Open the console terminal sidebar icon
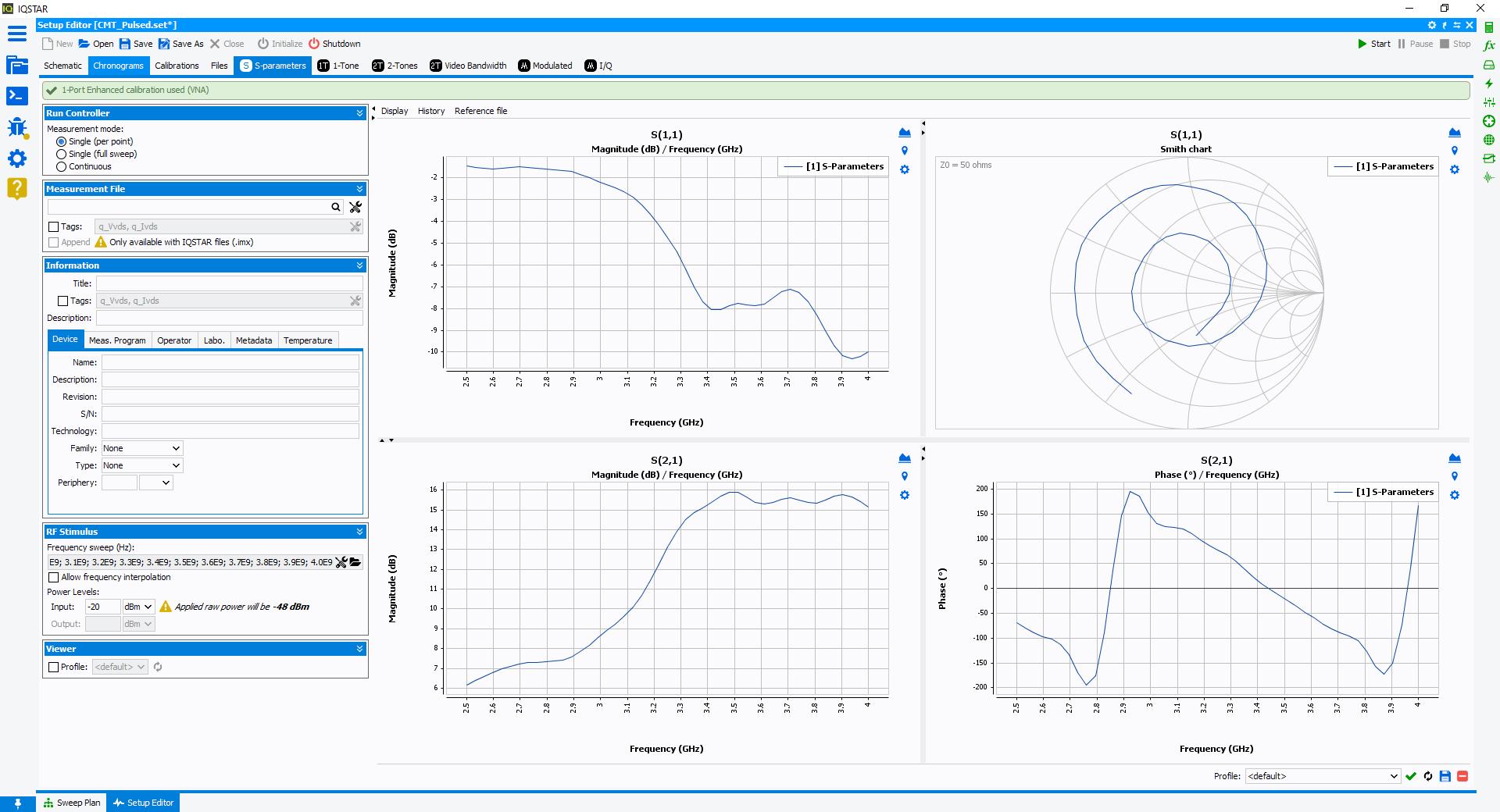 click(x=17, y=96)
